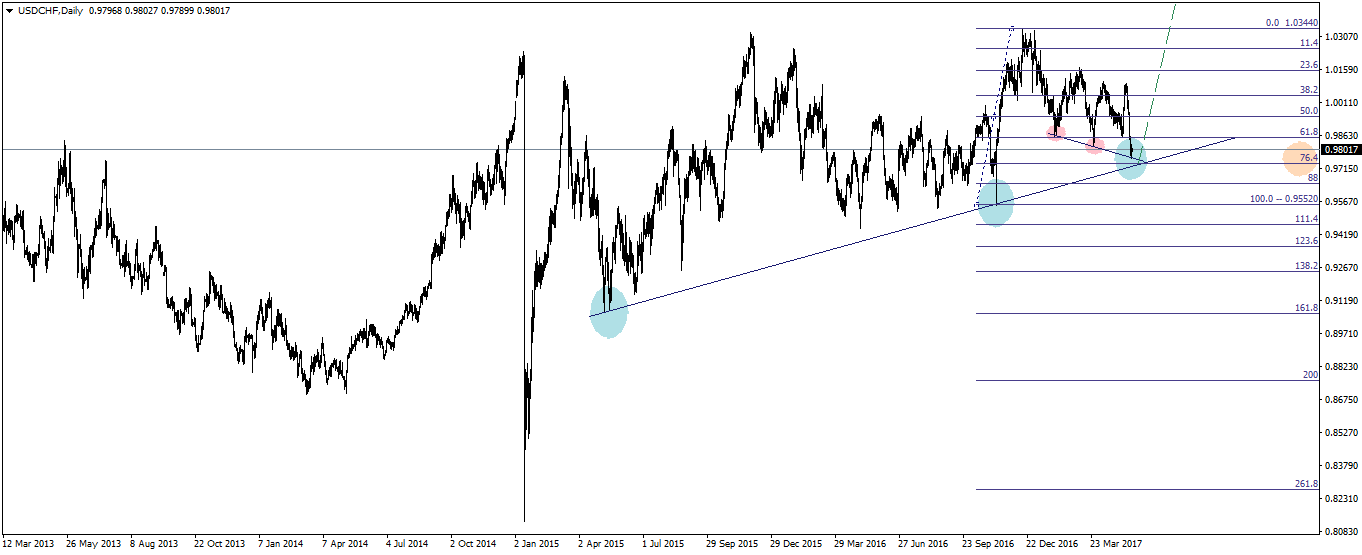Click the 0.95670 price scale value
This screenshot has width=1362, height=555.
click(x=1340, y=202)
